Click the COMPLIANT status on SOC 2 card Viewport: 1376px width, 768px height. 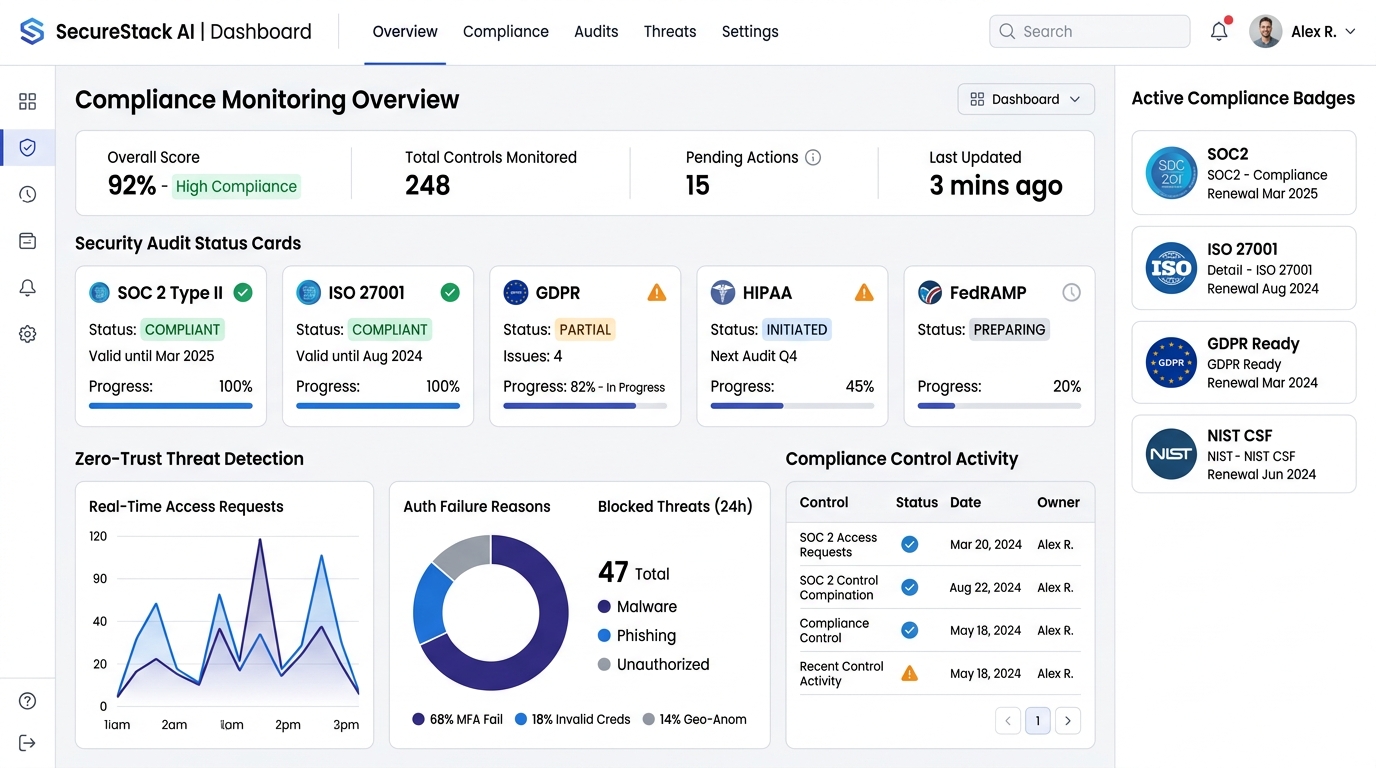click(182, 329)
